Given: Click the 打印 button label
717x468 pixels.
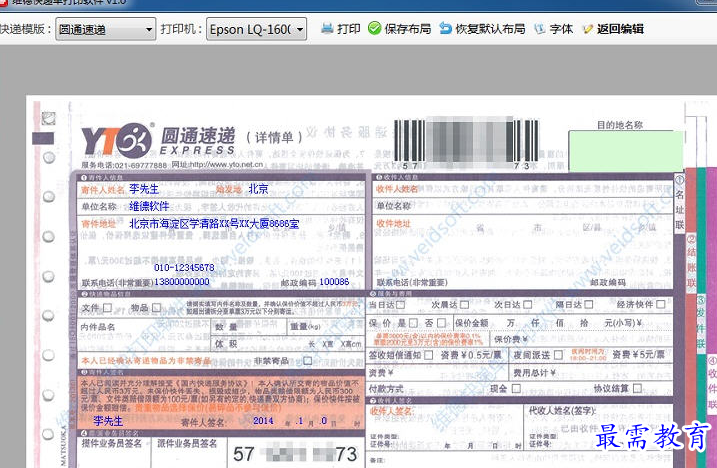Looking at the screenshot, I should [x=349, y=29].
